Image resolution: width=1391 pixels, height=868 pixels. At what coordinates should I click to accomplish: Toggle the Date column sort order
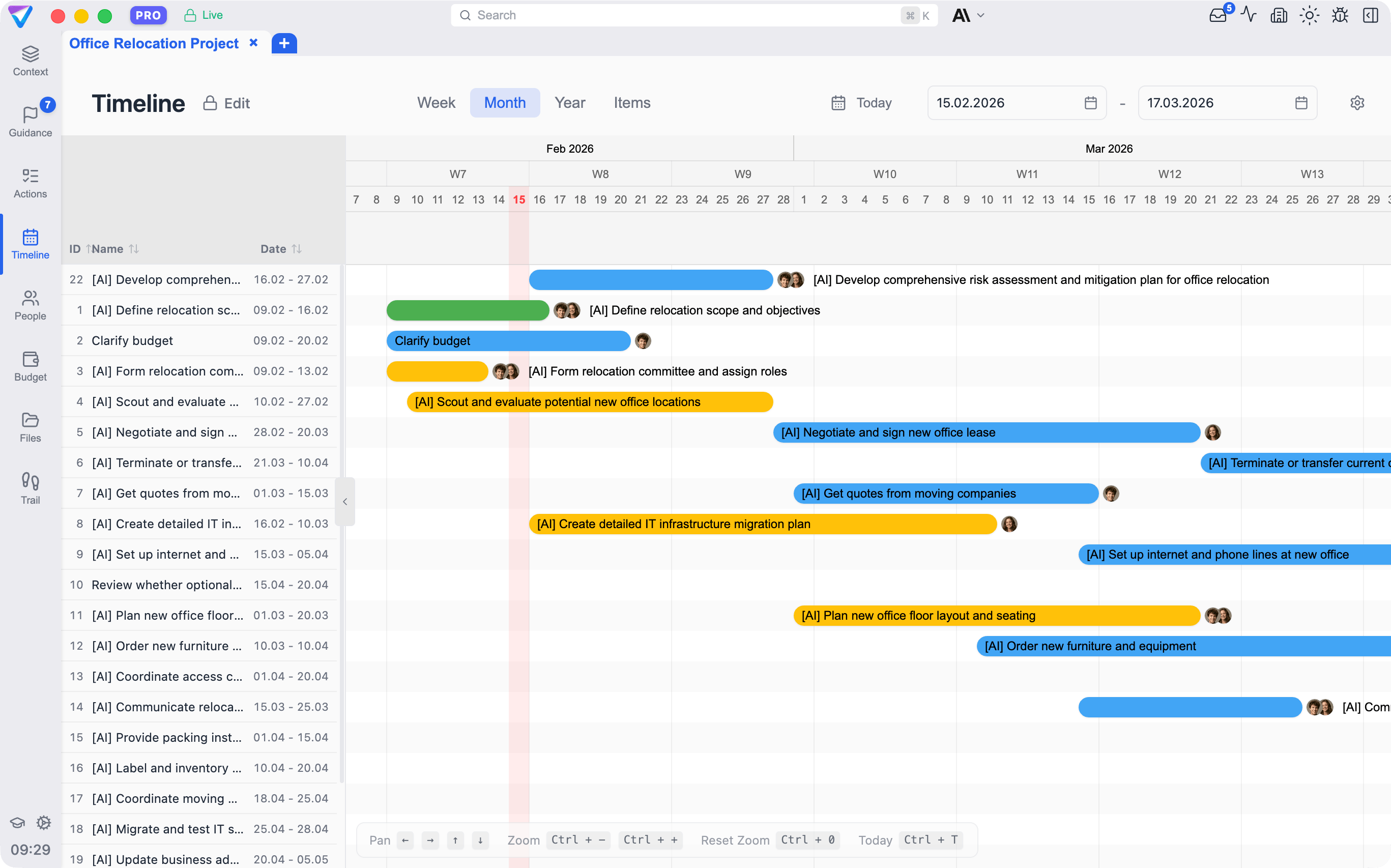tap(297, 249)
